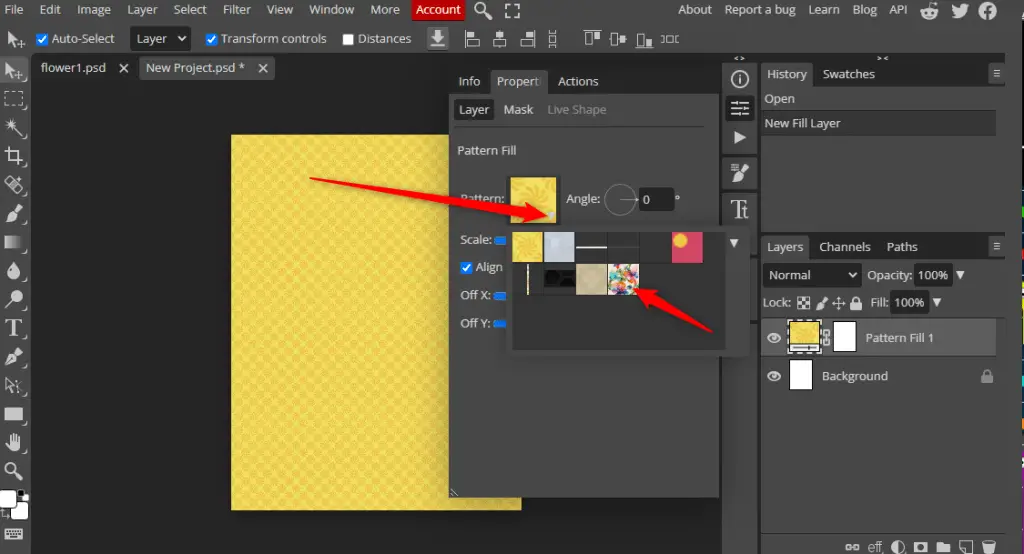Open the Brush settings side icon
Image resolution: width=1024 pixels, height=554 pixels.
coord(739,173)
